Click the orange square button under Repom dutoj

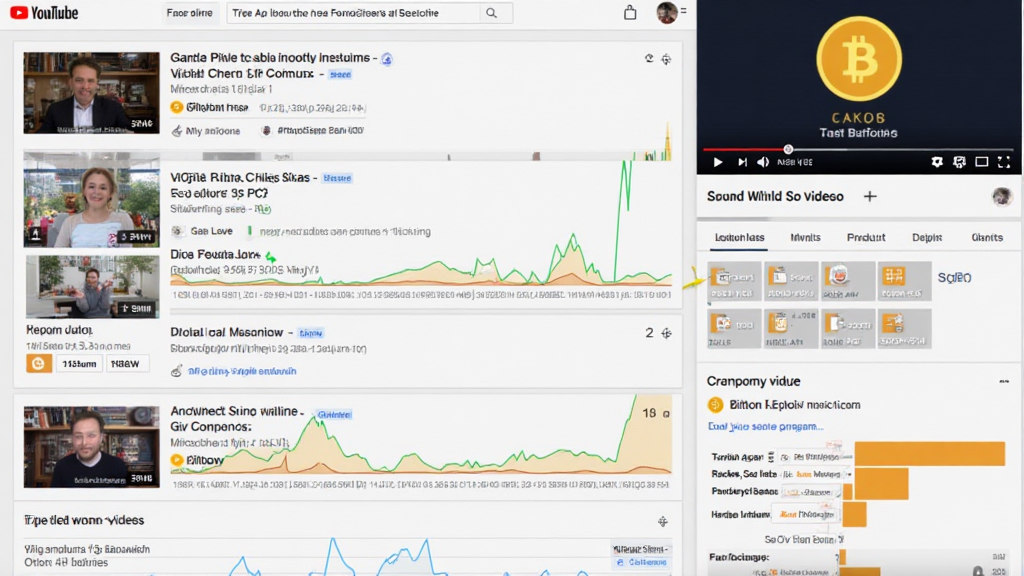(x=38, y=363)
